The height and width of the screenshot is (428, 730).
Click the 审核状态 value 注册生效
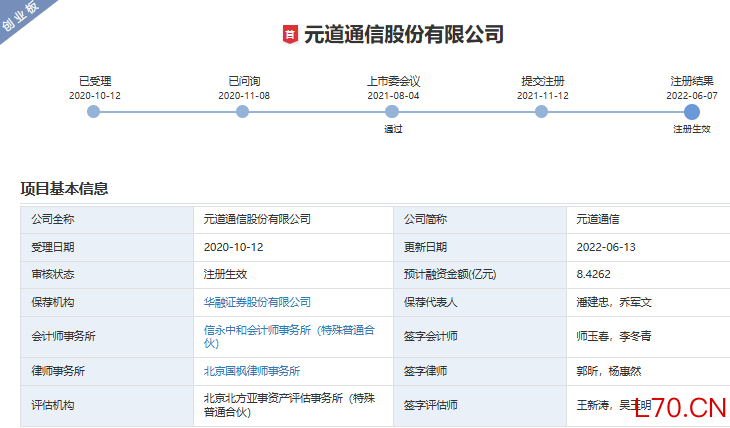point(225,274)
